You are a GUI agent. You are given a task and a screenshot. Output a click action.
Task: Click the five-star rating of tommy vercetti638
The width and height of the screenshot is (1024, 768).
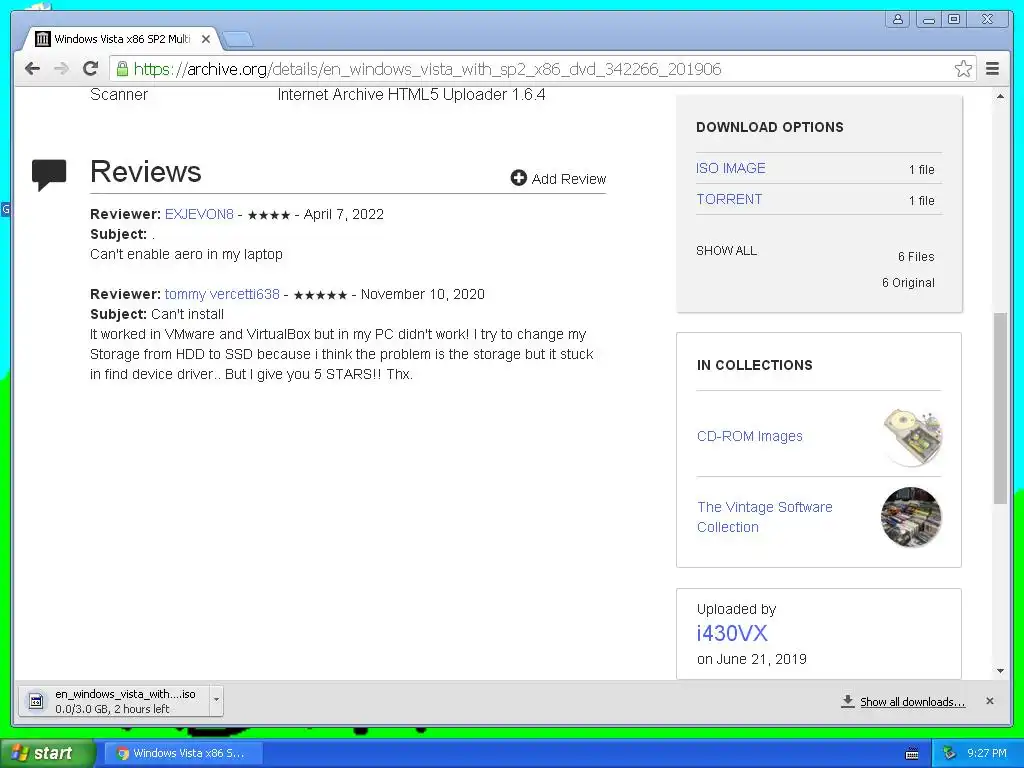[x=320, y=295]
